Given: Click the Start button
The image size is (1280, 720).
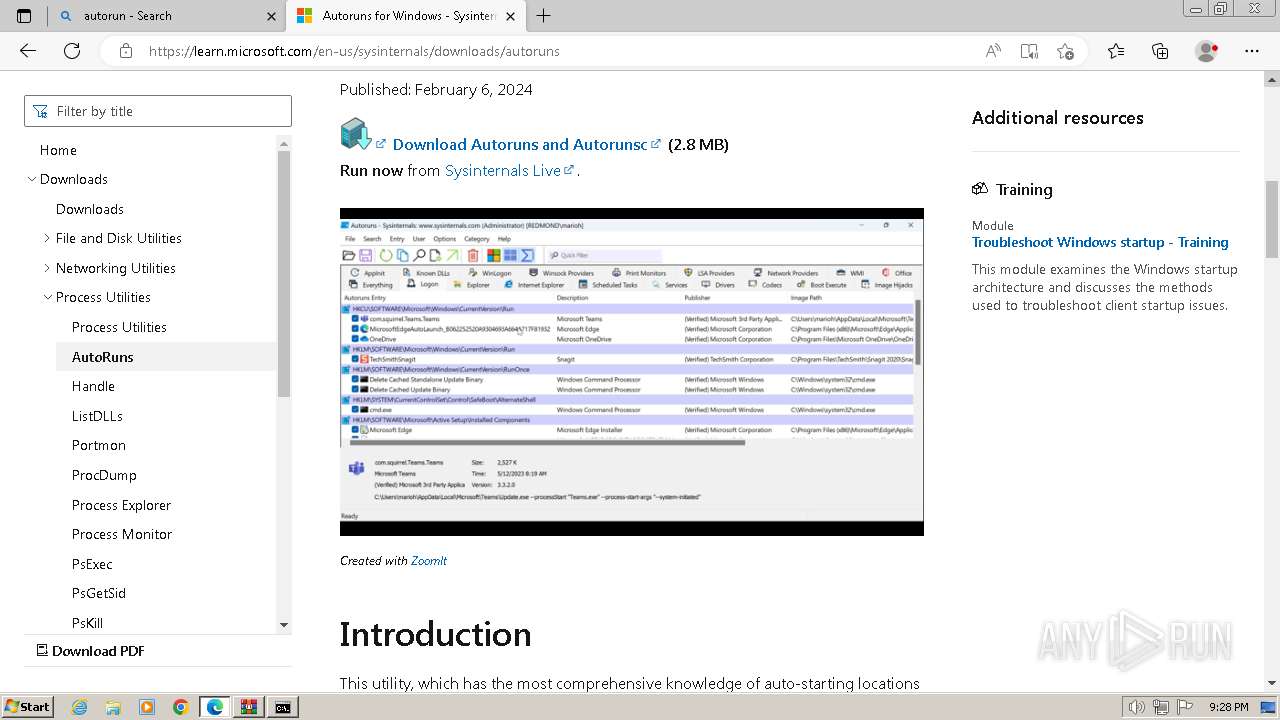Looking at the screenshot, I should (x=28, y=707).
